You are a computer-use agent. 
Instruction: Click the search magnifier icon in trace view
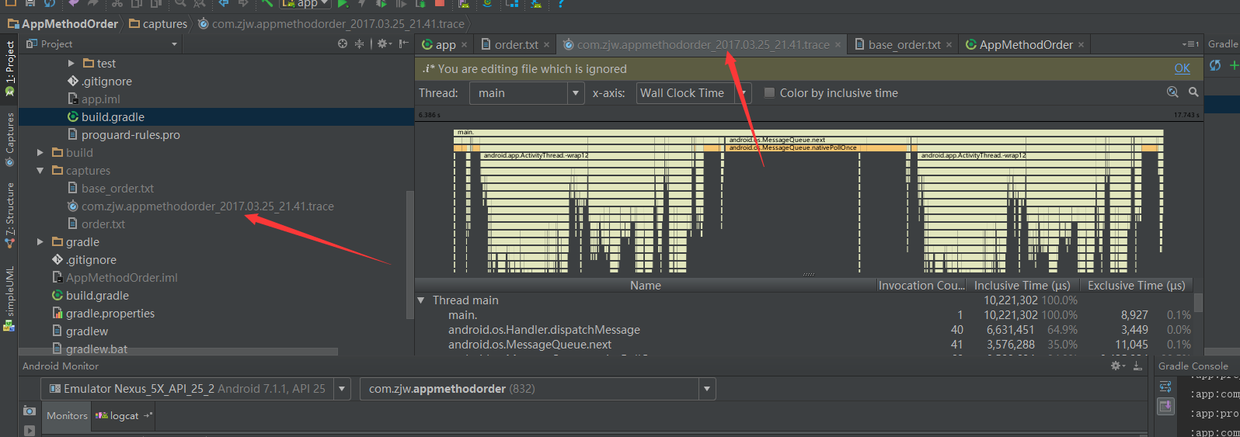1193,92
